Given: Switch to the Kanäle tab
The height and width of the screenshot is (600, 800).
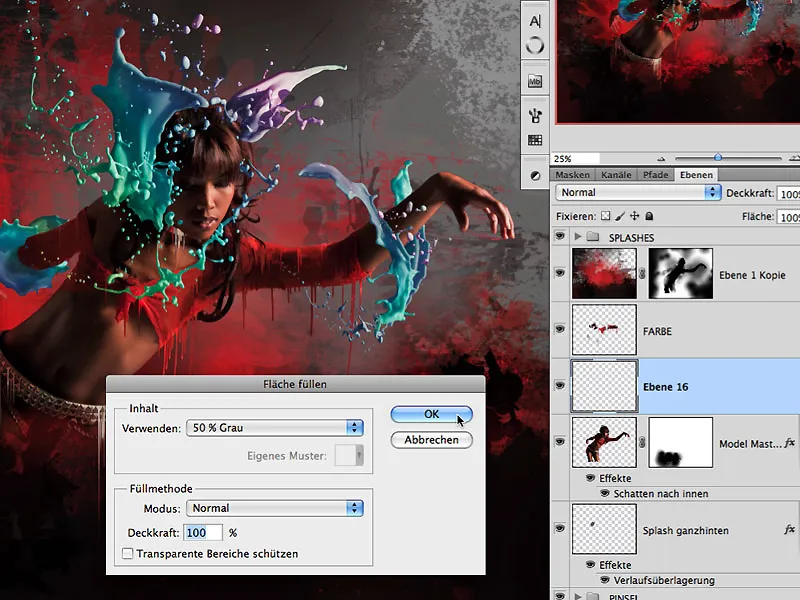Looking at the screenshot, I should 616,174.
